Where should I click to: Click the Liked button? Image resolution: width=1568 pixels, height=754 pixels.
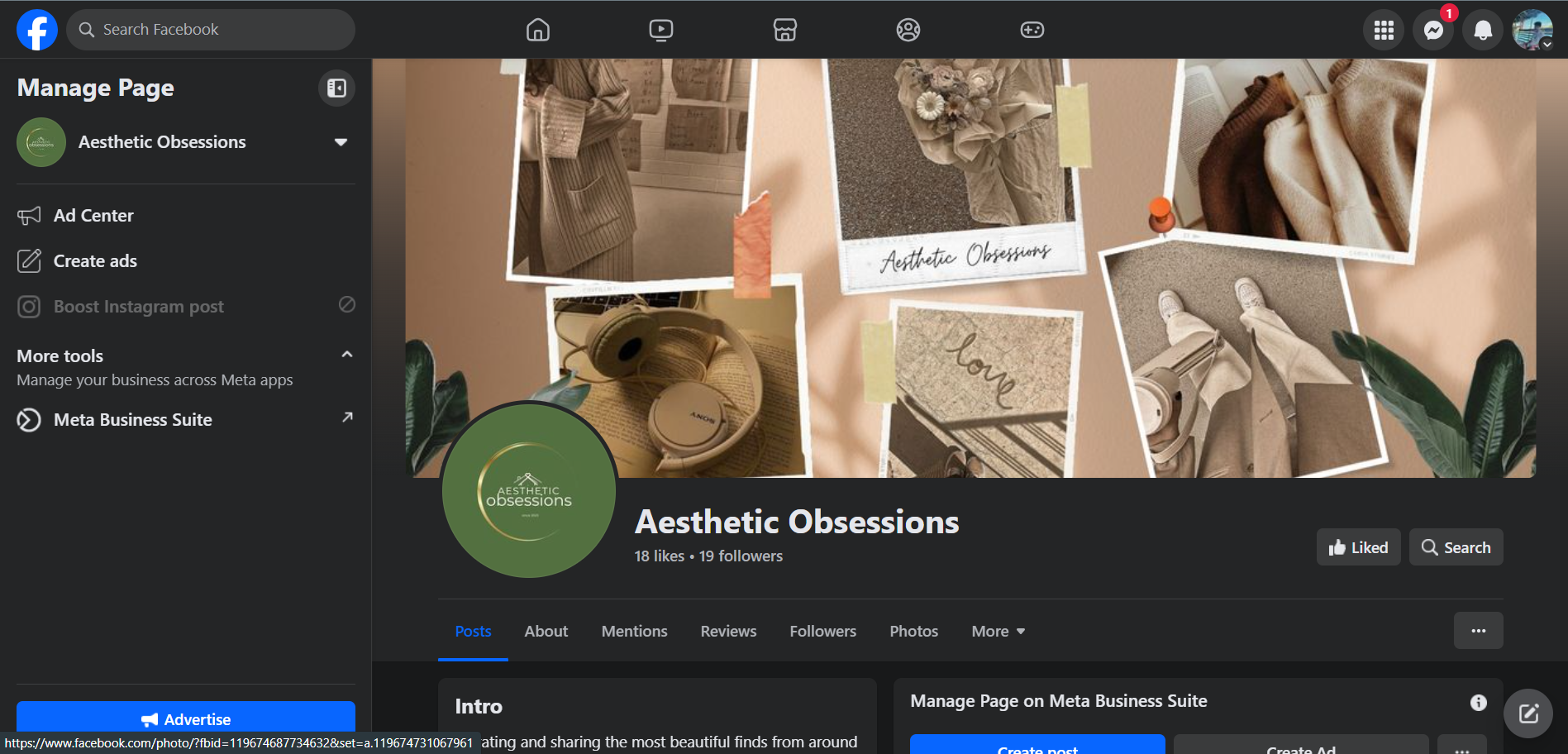(1358, 547)
